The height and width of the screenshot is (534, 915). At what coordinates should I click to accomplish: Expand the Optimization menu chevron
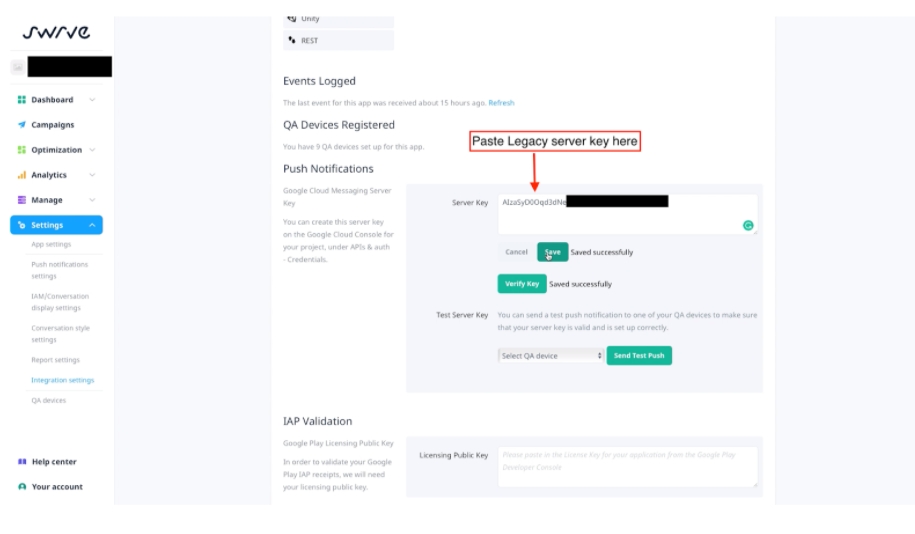coord(92,150)
